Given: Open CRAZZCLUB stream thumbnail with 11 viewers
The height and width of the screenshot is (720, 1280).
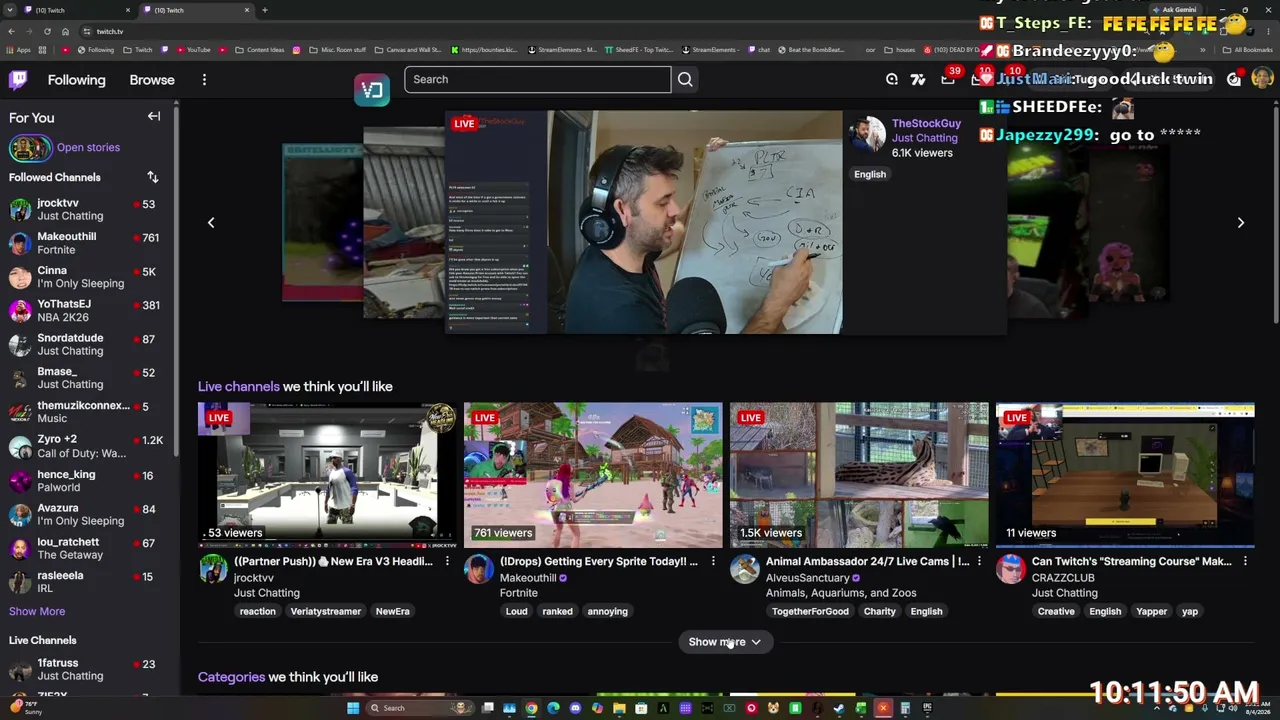Looking at the screenshot, I should (1125, 475).
